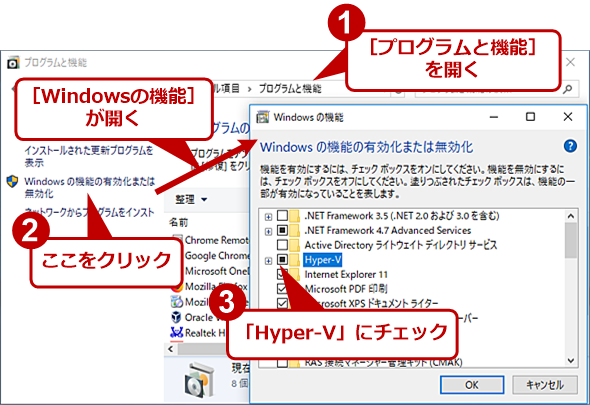The image size is (590, 405).
Task: Click the Windows Features title bar icon
Action: tap(263, 117)
